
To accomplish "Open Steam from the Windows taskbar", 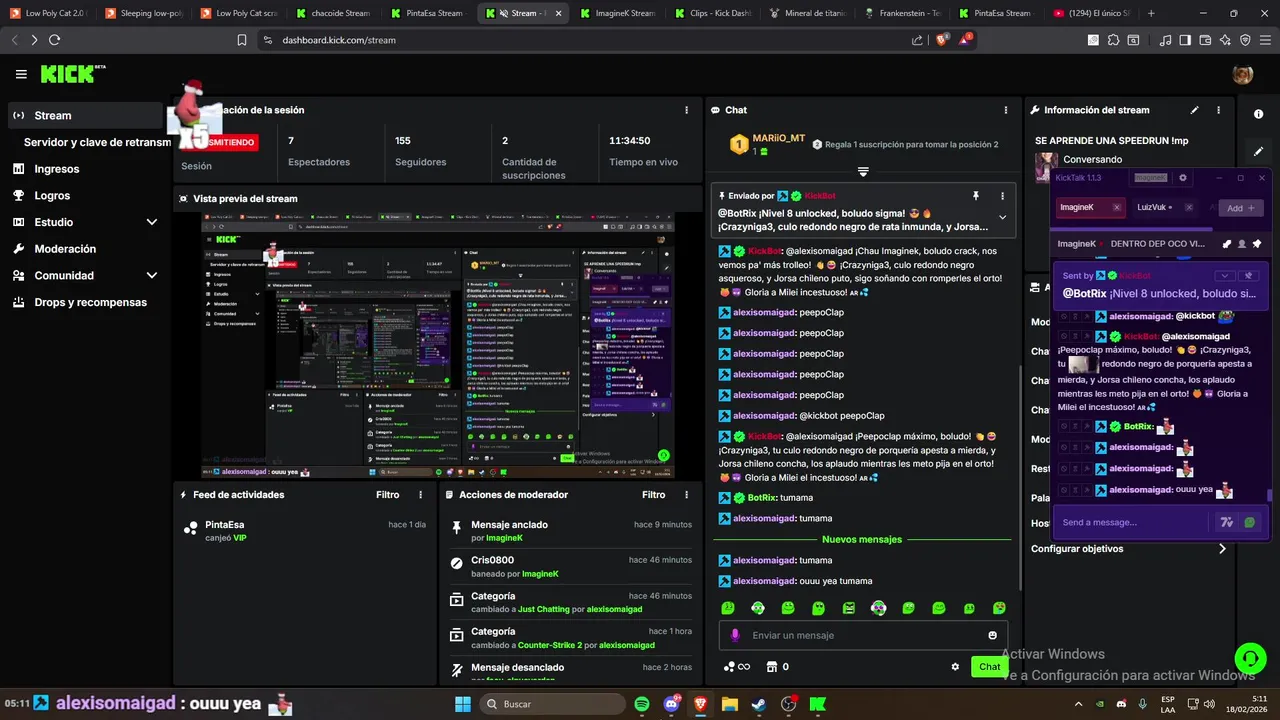I will (759, 704).
